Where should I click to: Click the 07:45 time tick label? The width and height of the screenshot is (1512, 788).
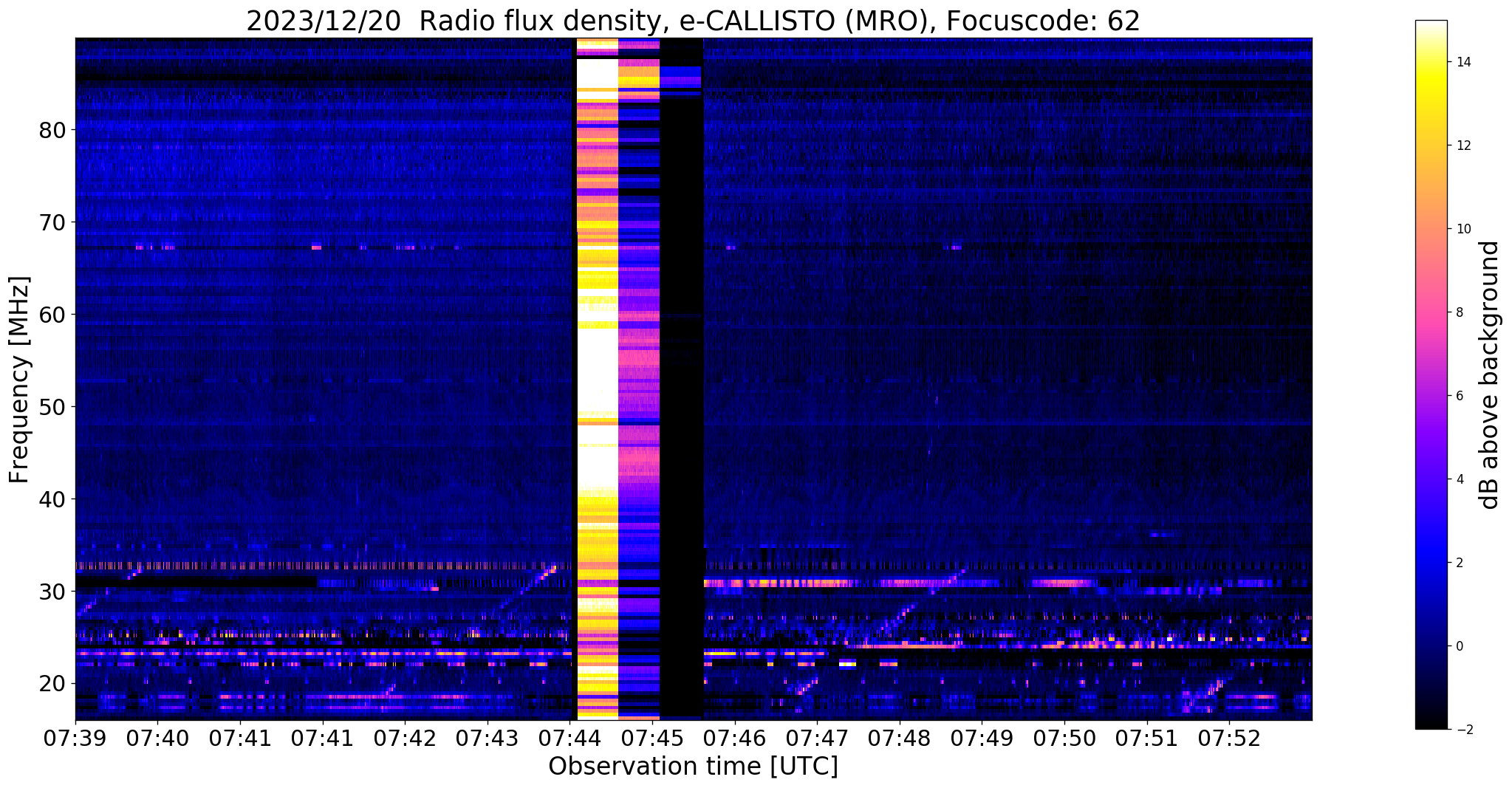[x=652, y=738]
